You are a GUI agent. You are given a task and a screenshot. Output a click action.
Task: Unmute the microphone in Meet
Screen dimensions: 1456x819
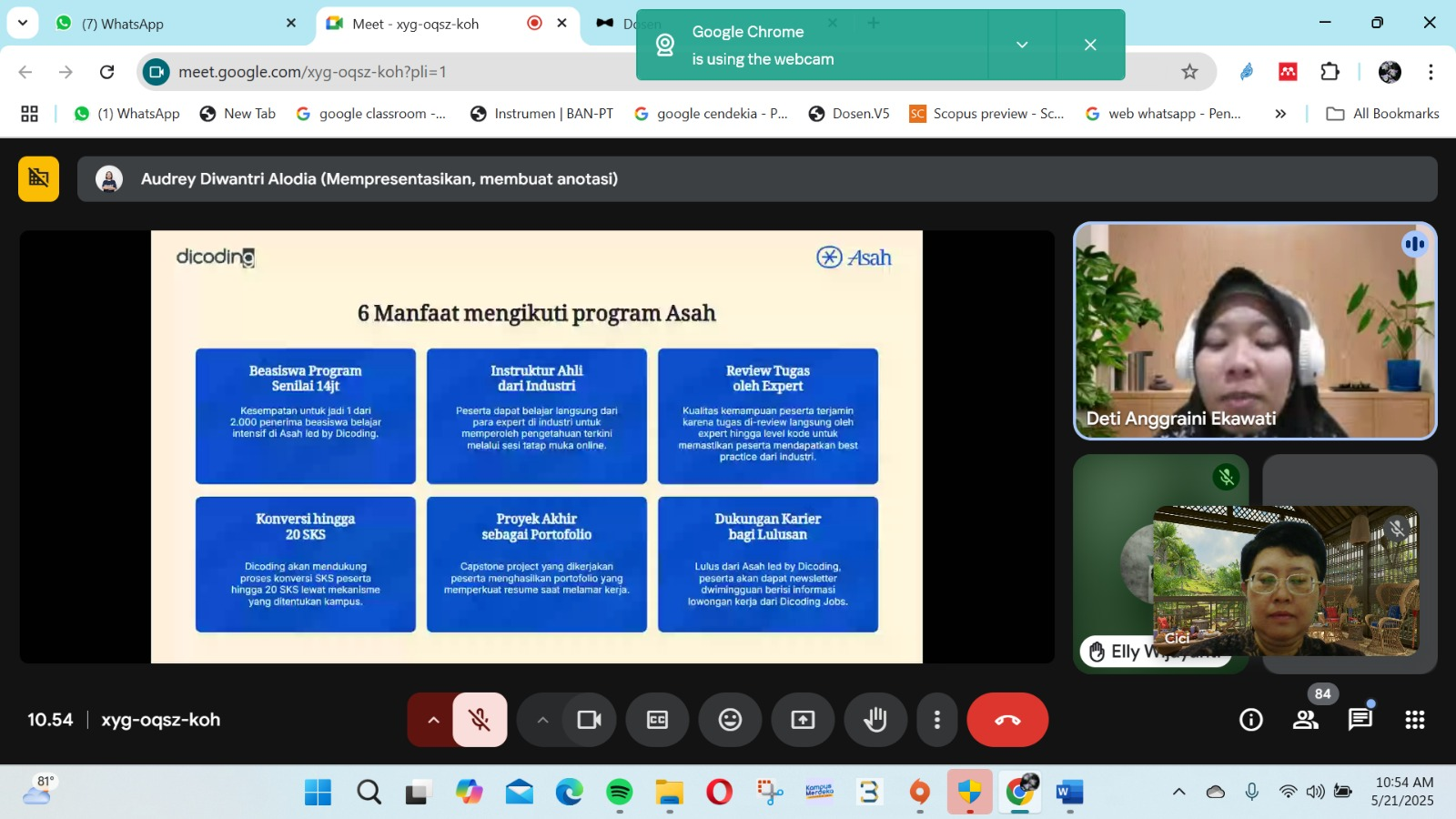[480, 720]
